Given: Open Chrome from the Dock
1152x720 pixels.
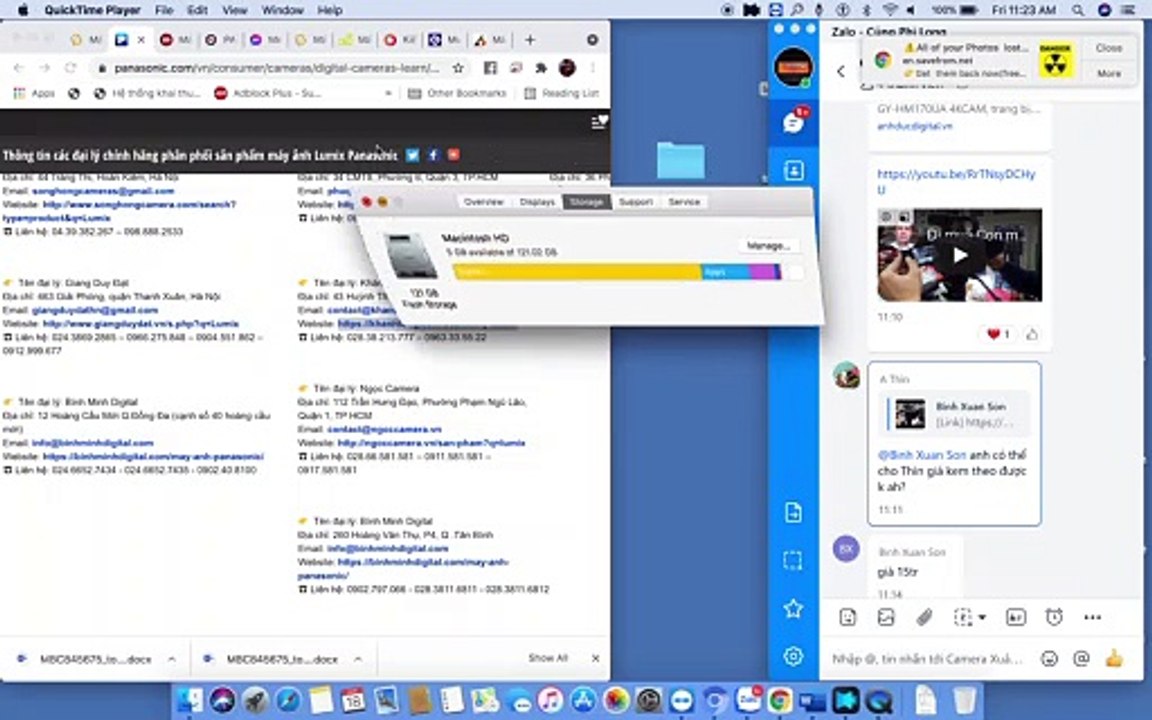Looking at the screenshot, I should coord(780,700).
